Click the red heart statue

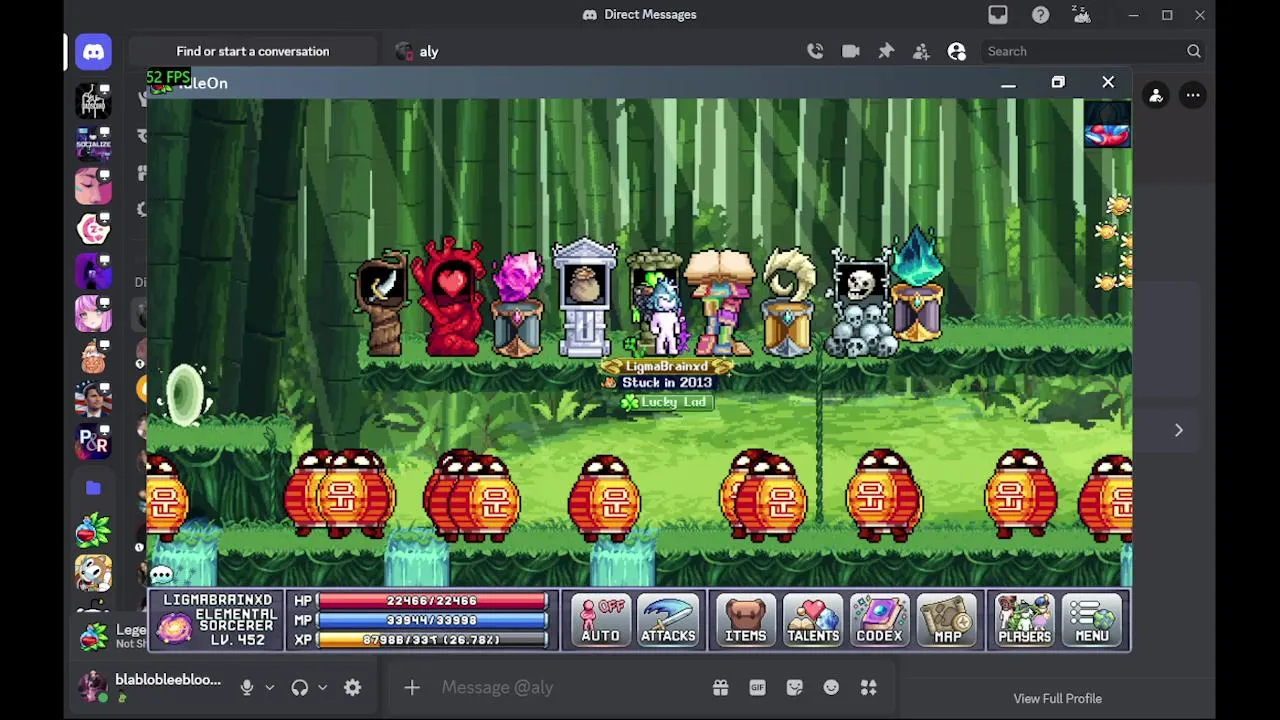450,298
